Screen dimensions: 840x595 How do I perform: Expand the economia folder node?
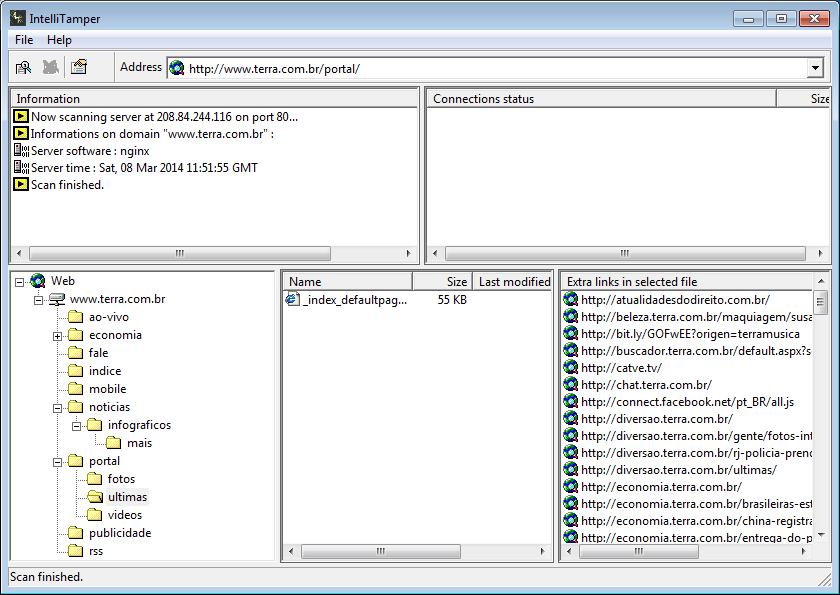pyautogui.click(x=57, y=336)
